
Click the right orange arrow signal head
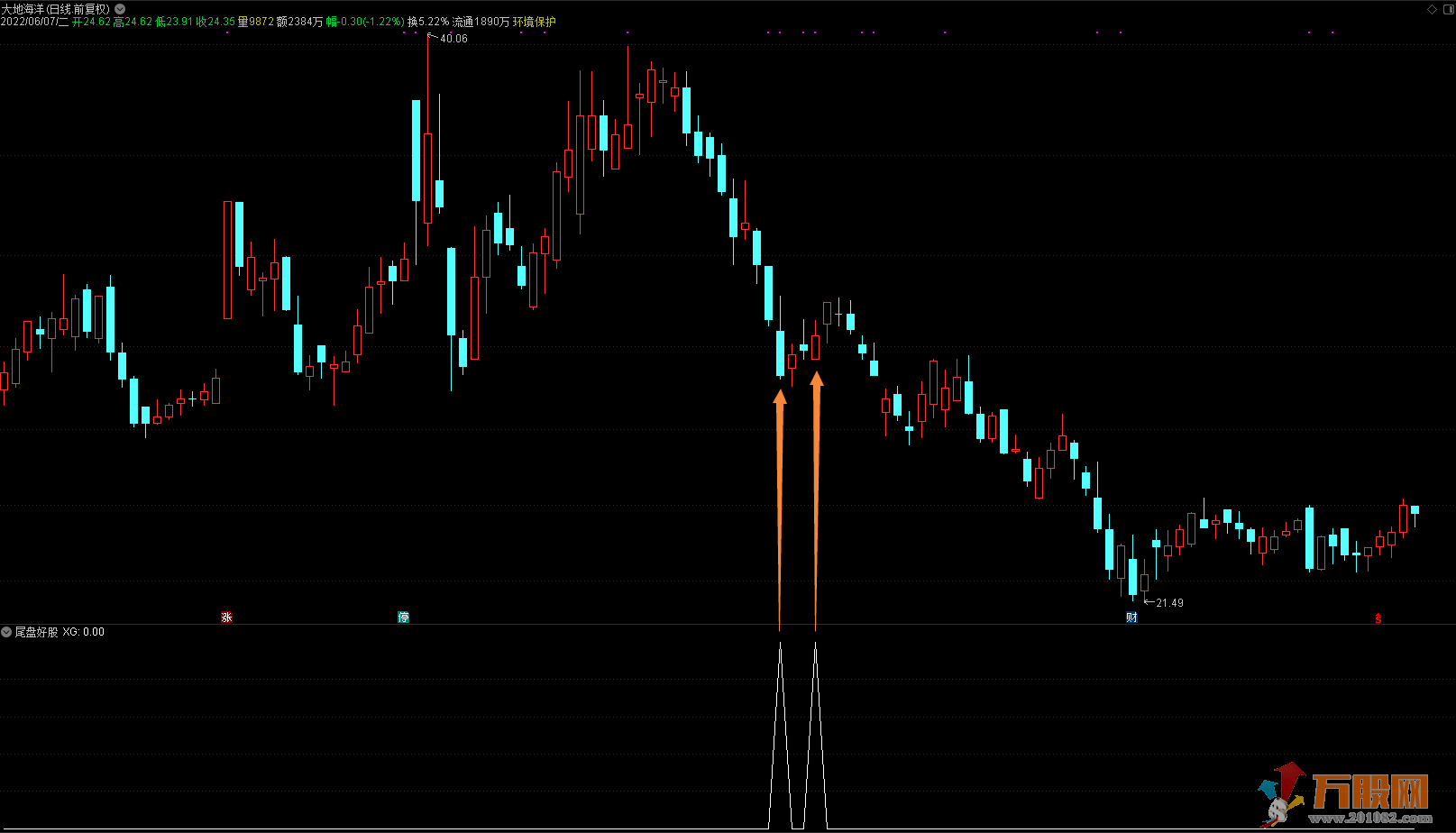click(817, 380)
